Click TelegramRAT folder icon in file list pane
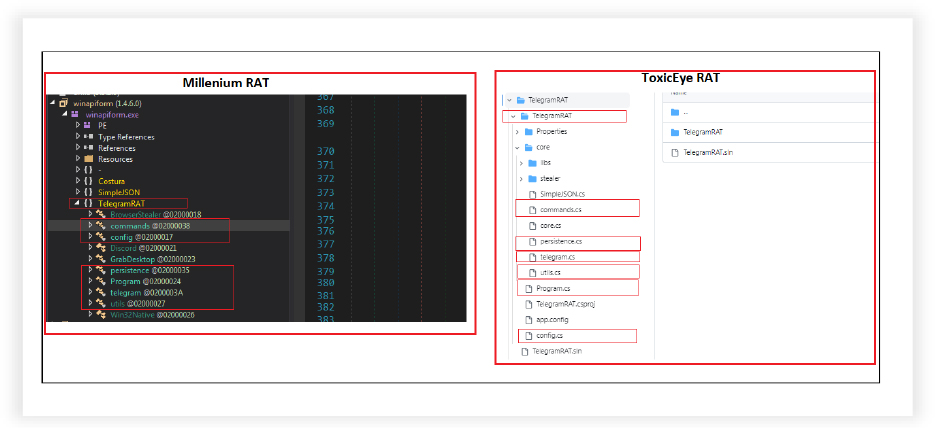The image size is (935, 428). (675, 132)
